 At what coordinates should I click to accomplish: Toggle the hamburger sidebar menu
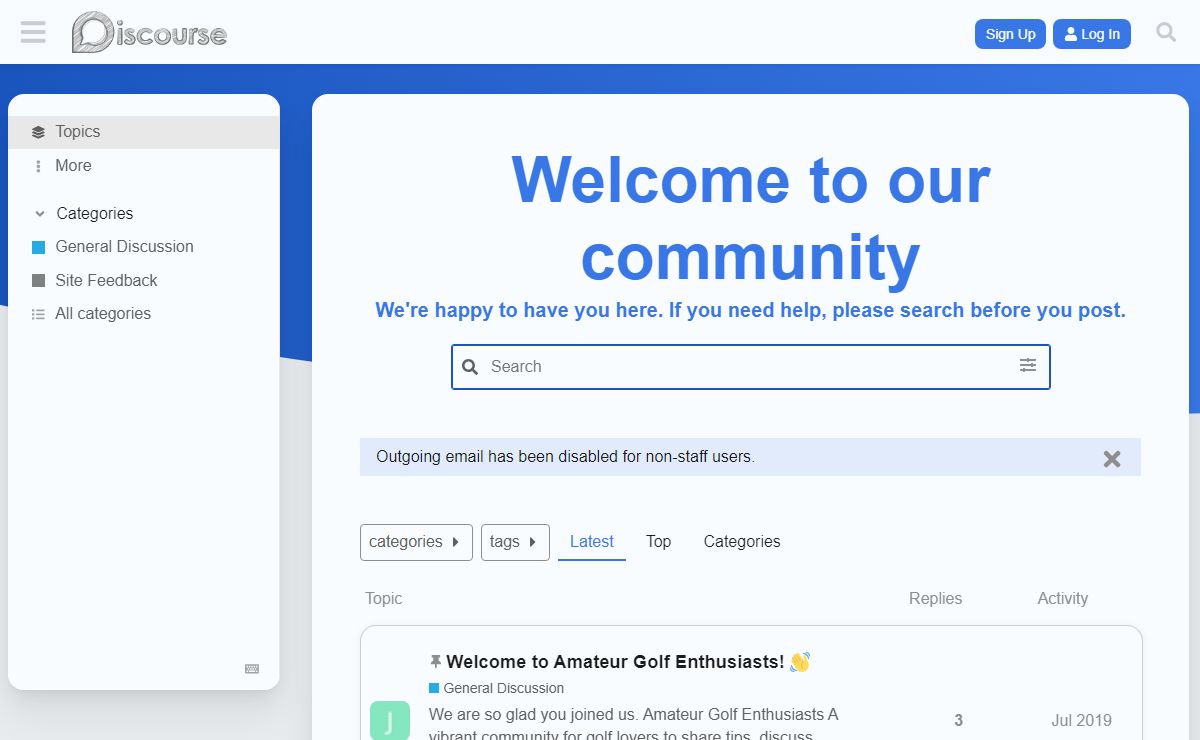pos(33,33)
